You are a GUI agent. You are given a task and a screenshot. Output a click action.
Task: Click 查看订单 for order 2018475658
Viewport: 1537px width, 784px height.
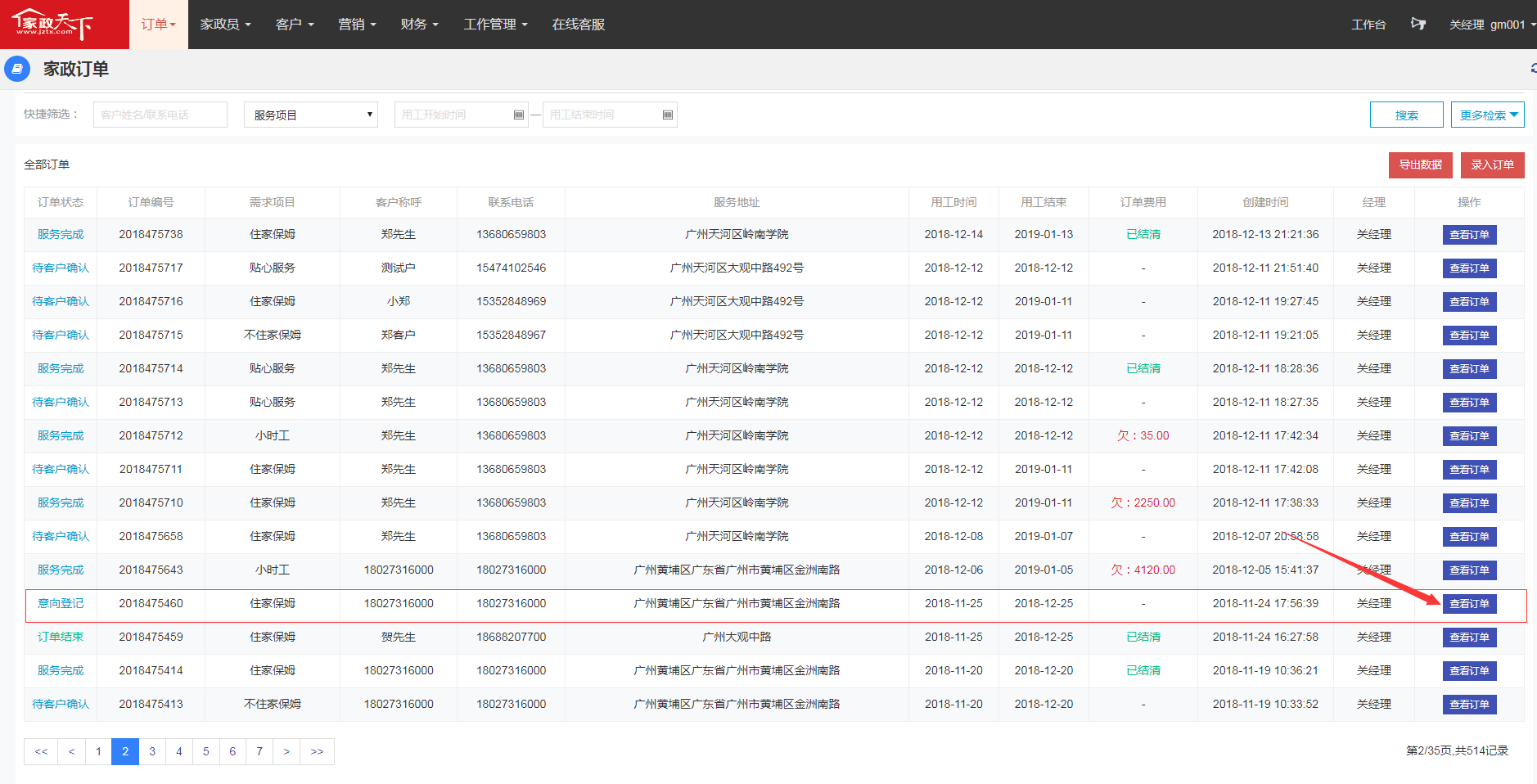point(1470,537)
